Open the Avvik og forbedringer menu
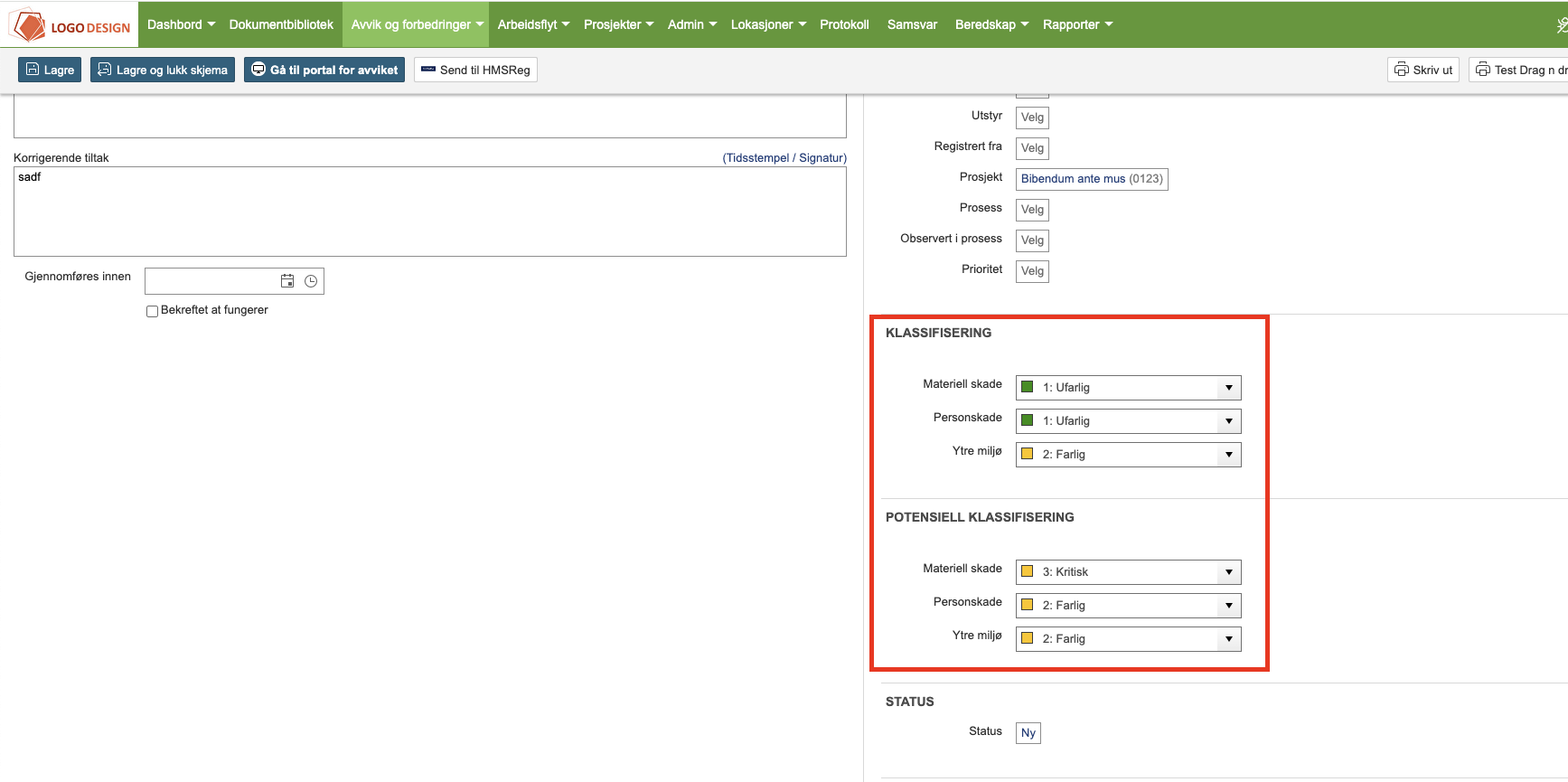The width and height of the screenshot is (1568, 782). (x=416, y=24)
